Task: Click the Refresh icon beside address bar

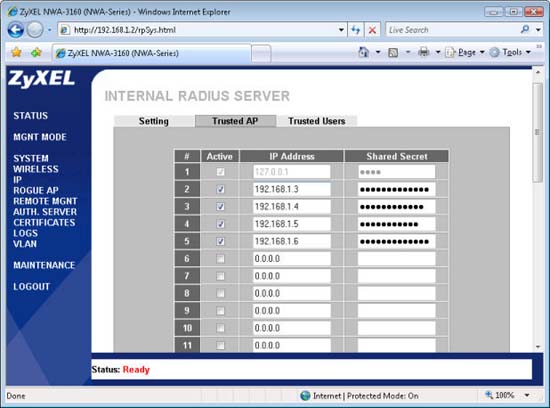Action: [x=356, y=30]
